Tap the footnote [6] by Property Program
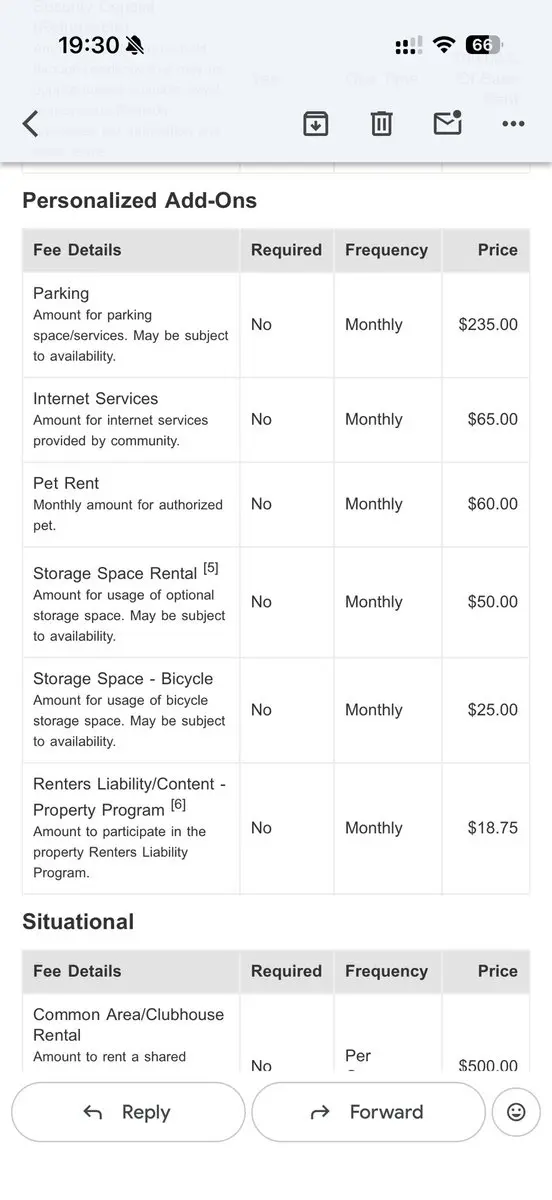552x1200 pixels. [178, 804]
